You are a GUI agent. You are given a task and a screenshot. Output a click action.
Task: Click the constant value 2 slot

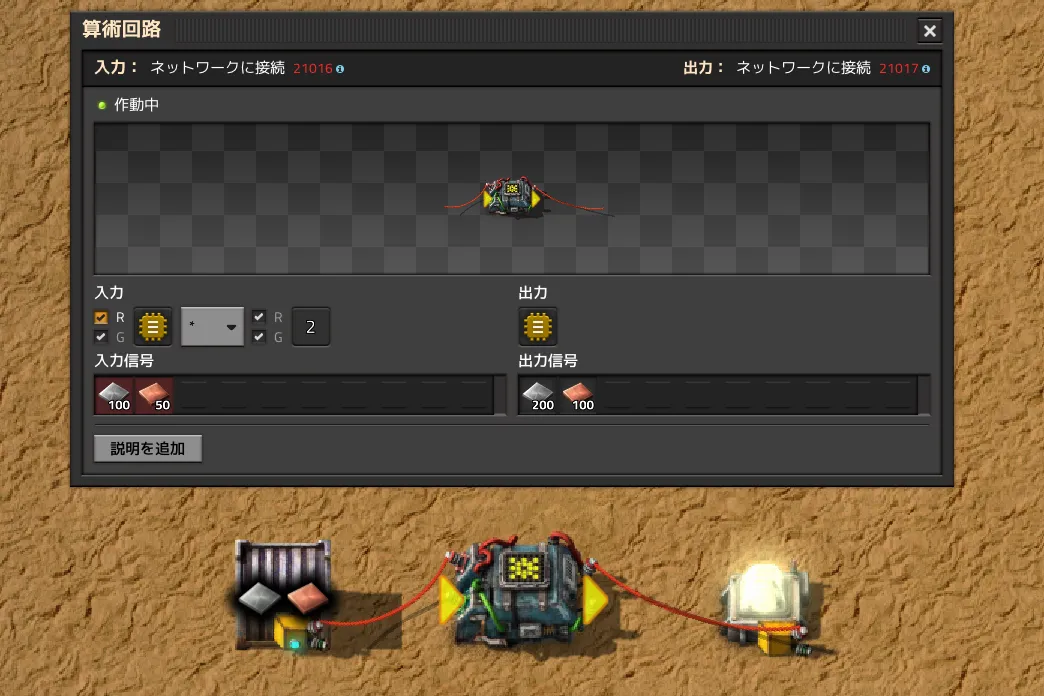click(x=311, y=326)
